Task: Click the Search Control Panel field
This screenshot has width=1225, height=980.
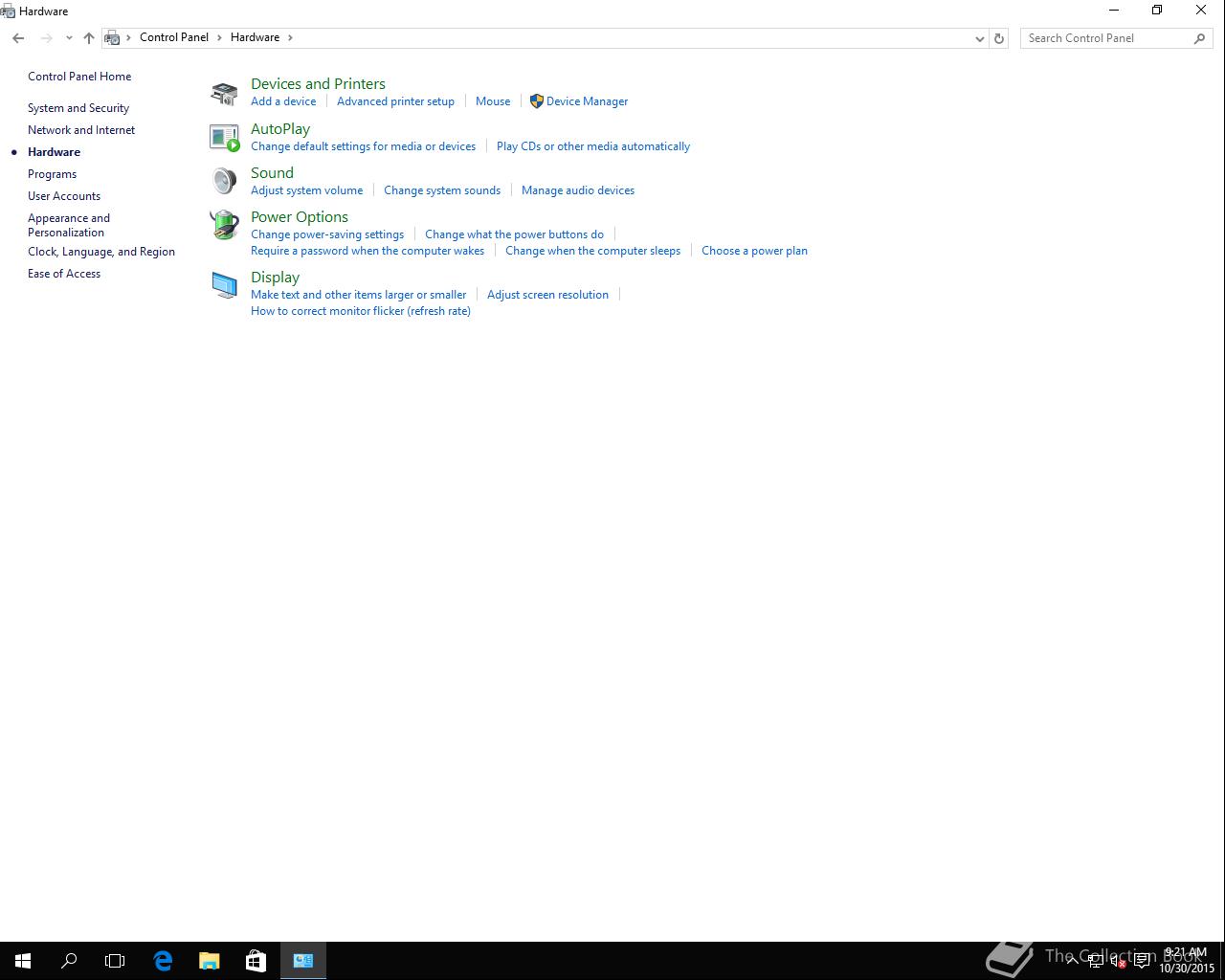Action: [1114, 38]
